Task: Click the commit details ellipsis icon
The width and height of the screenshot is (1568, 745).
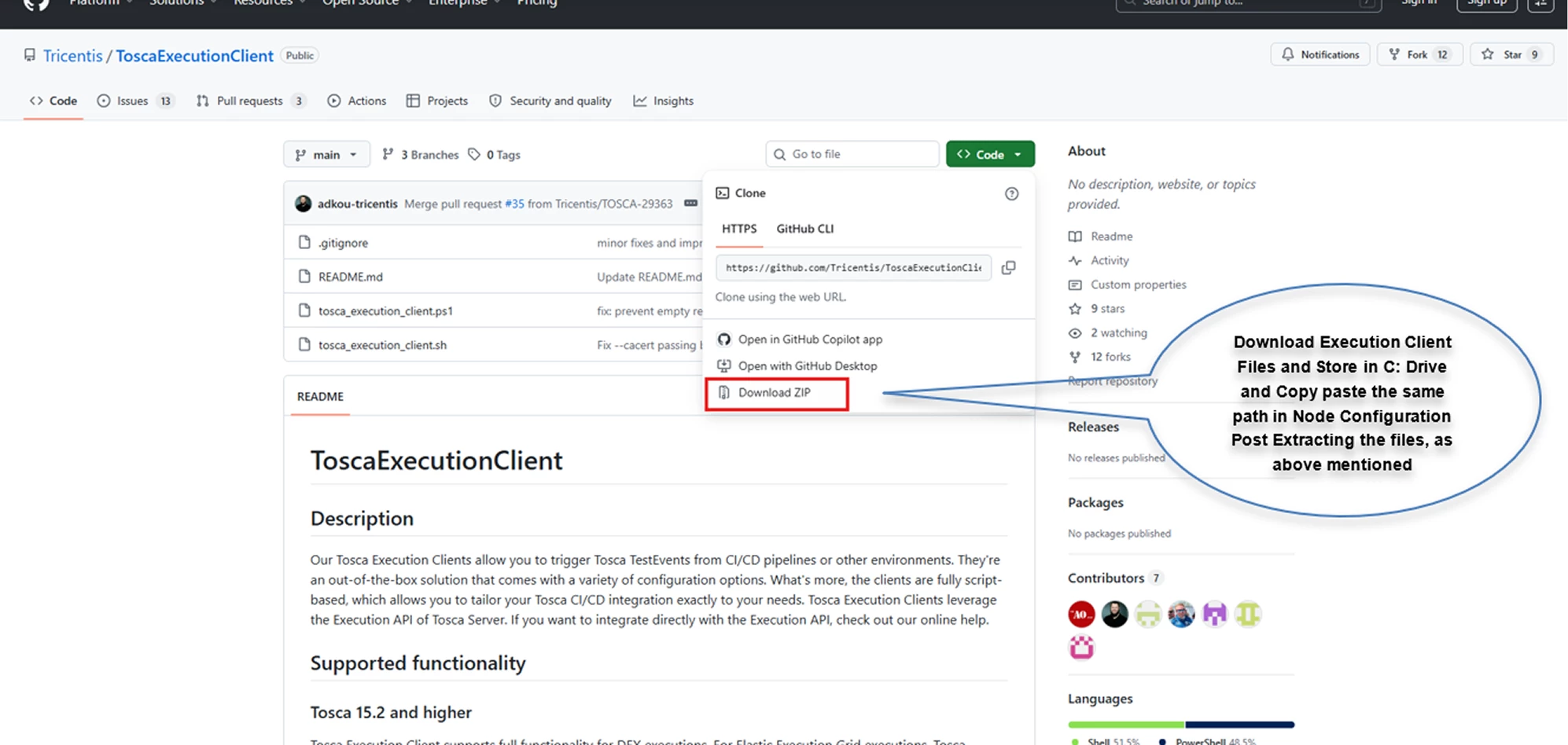Action: point(690,204)
